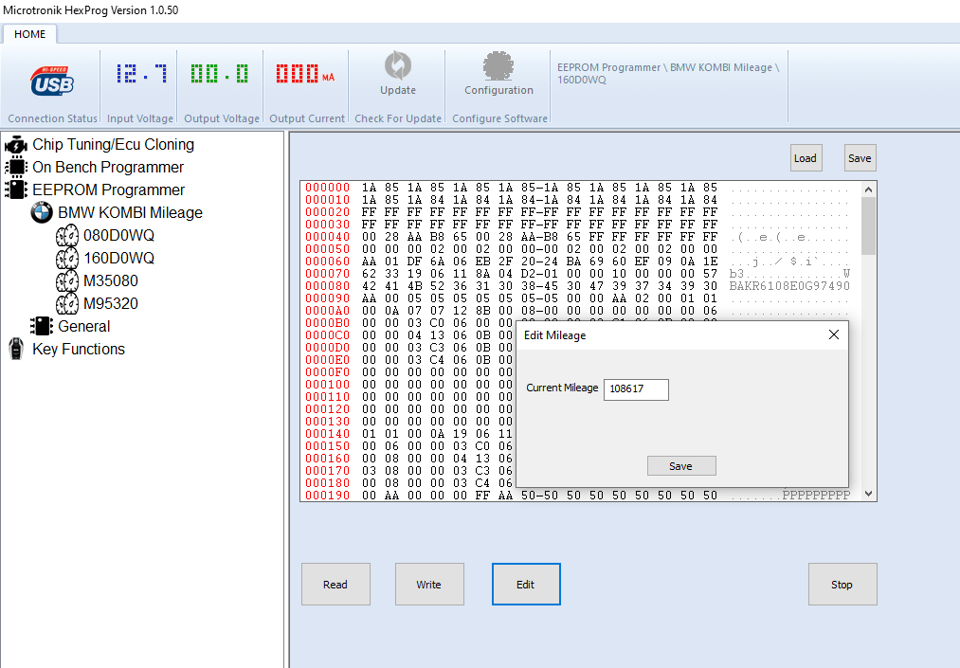The width and height of the screenshot is (960, 668).
Task: Select On Bench Programmer in the tree
Action: pyautogui.click(x=108, y=167)
